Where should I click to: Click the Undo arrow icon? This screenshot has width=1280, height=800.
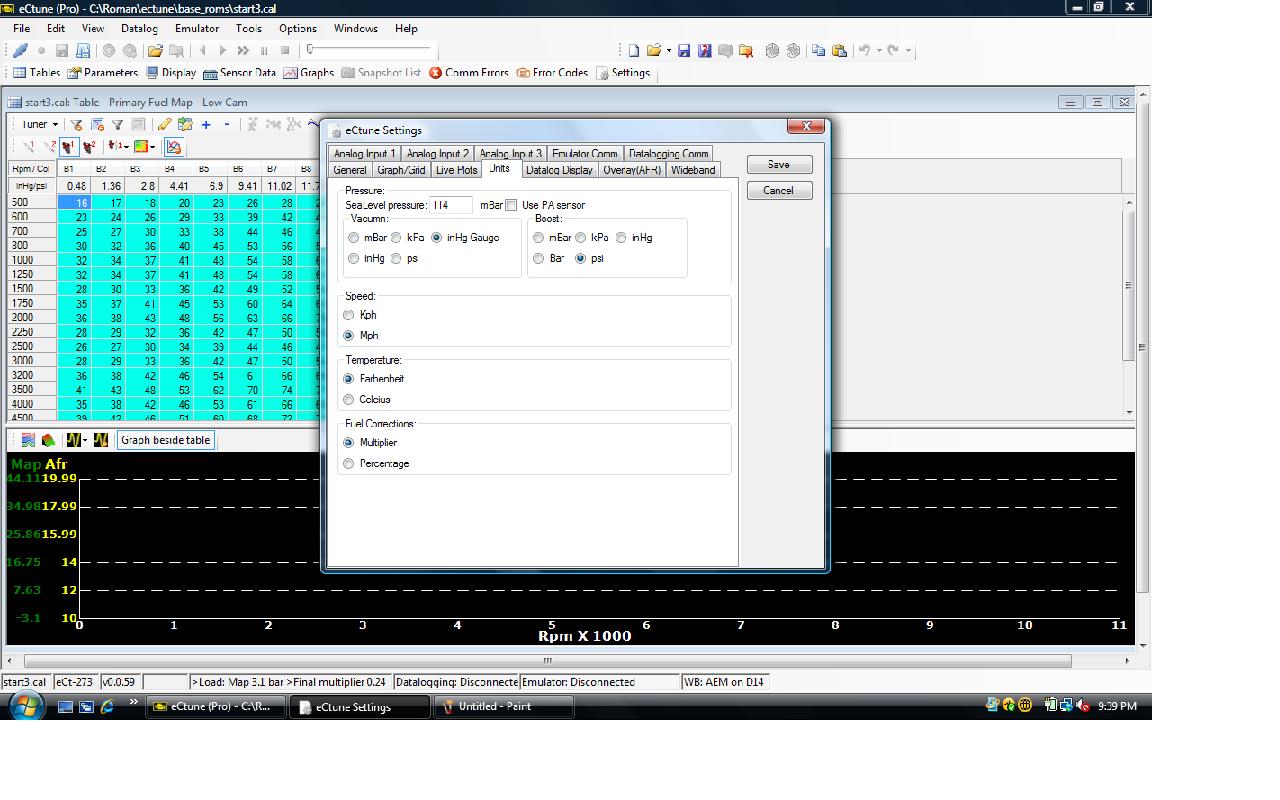[x=864, y=50]
